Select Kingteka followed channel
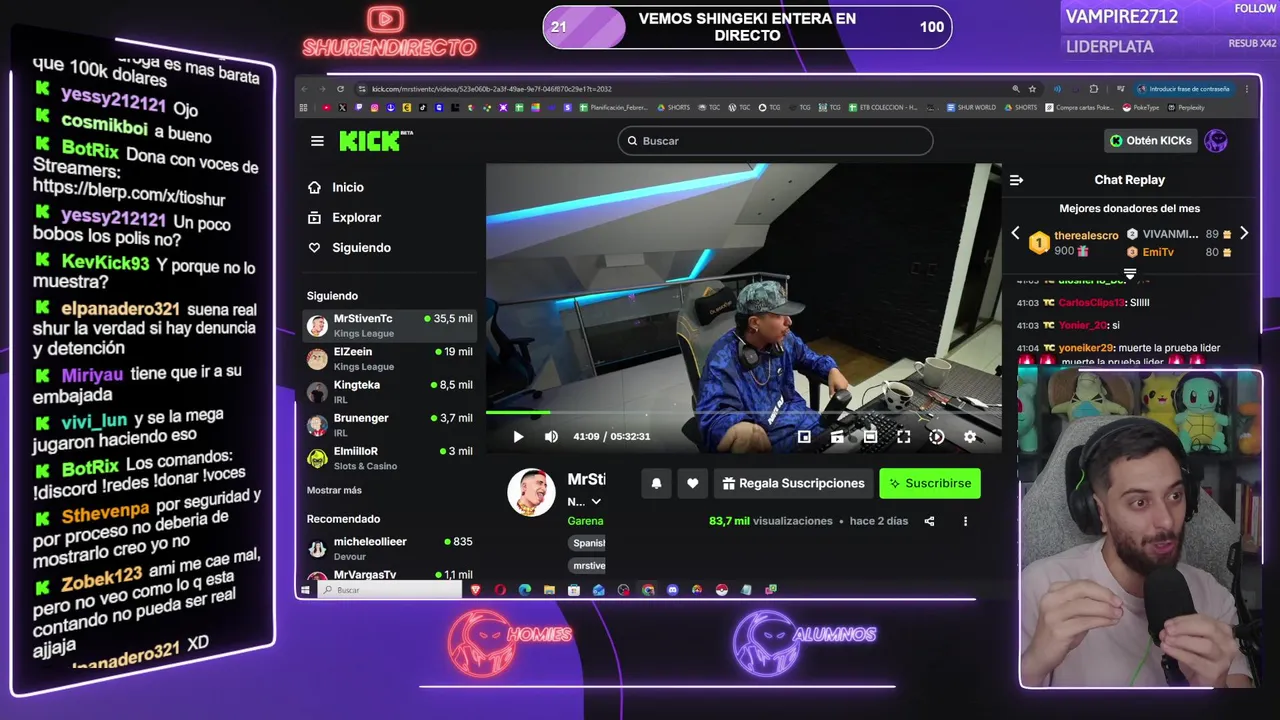This screenshot has width=1280, height=720. point(390,391)
